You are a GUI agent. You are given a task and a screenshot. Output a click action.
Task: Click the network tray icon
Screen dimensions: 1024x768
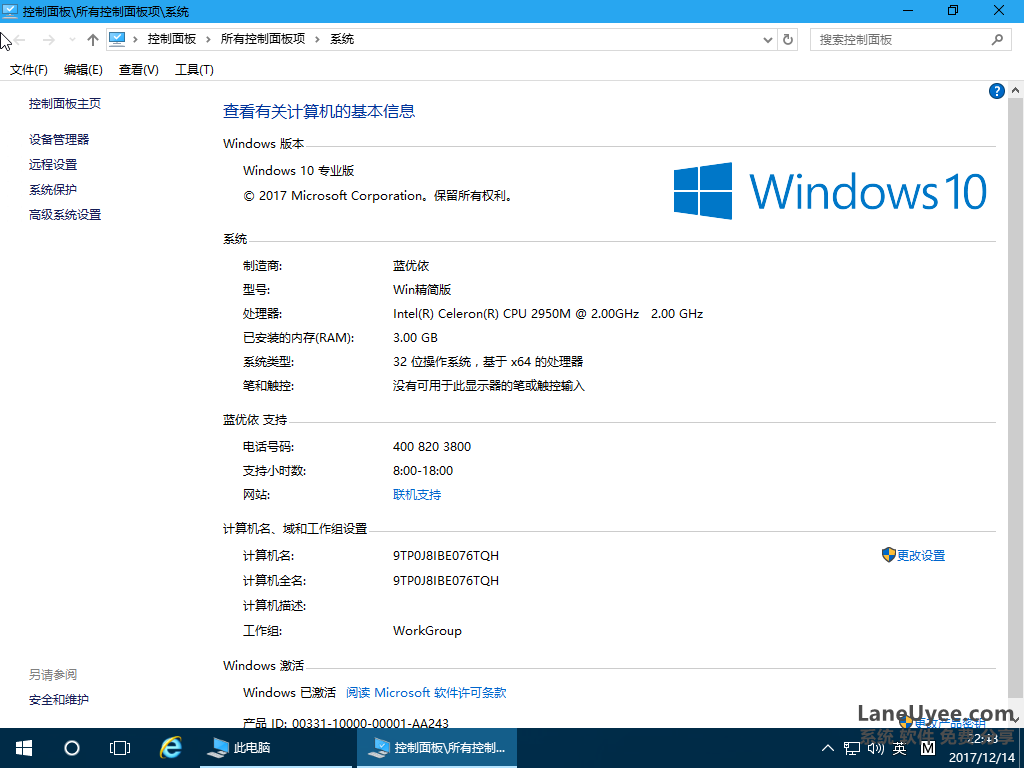pos(852,748)
